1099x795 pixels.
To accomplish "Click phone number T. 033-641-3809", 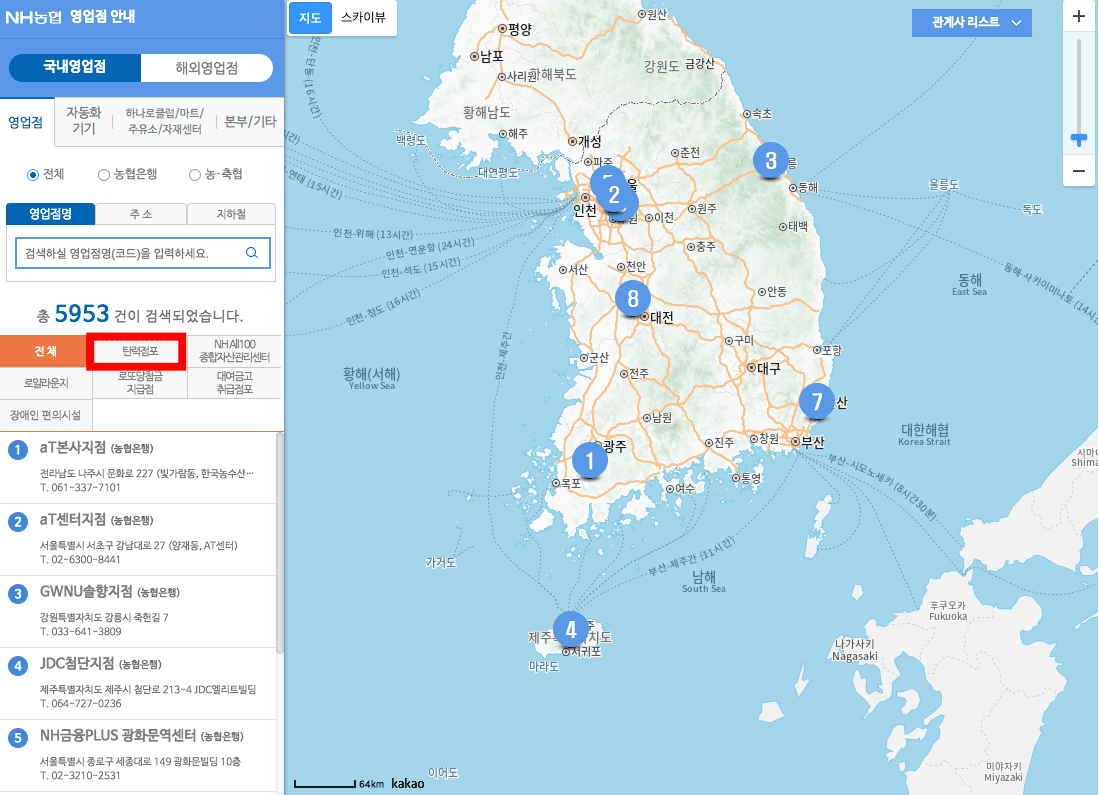I will point(81,631).
